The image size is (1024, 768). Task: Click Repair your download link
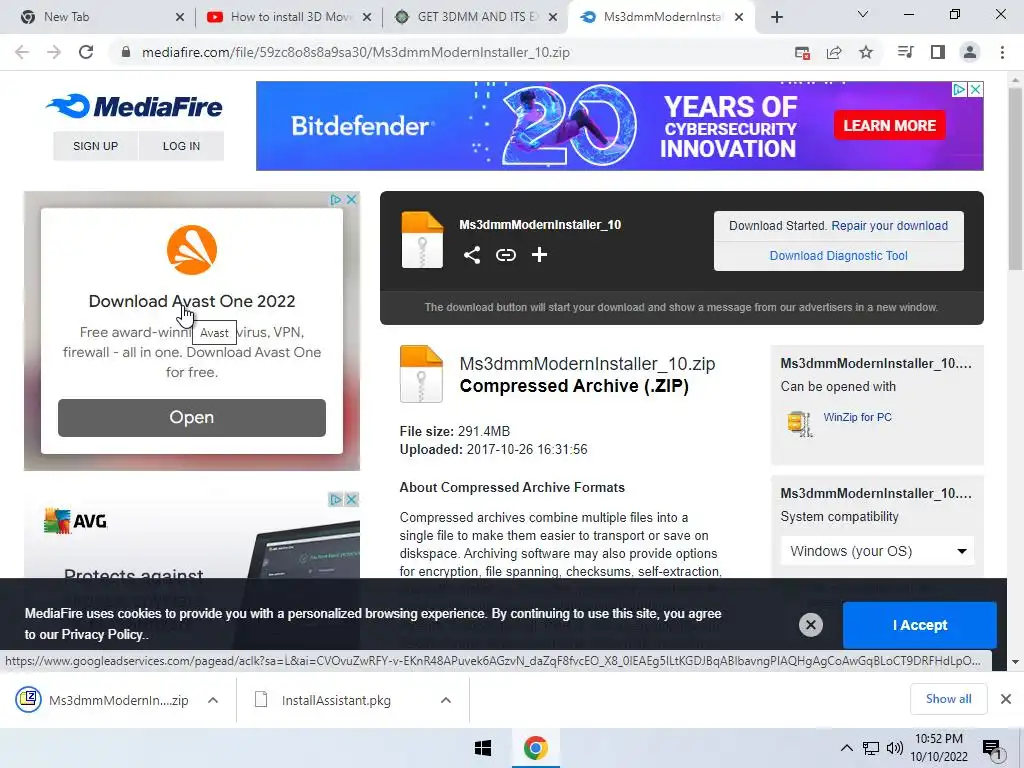[889, 225]
